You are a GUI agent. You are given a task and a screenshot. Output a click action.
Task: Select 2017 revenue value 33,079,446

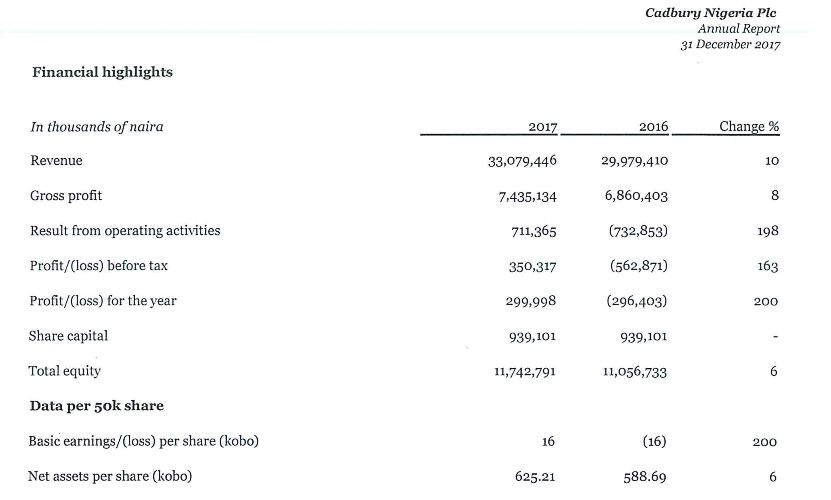coord(522,161)
